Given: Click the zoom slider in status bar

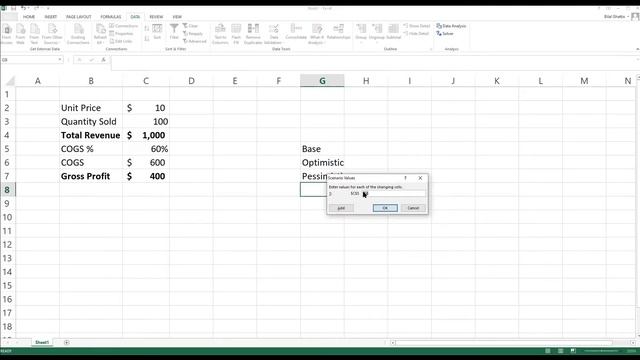Looking at the screenshot, I should pyautogui.click(x=602, y=351).
